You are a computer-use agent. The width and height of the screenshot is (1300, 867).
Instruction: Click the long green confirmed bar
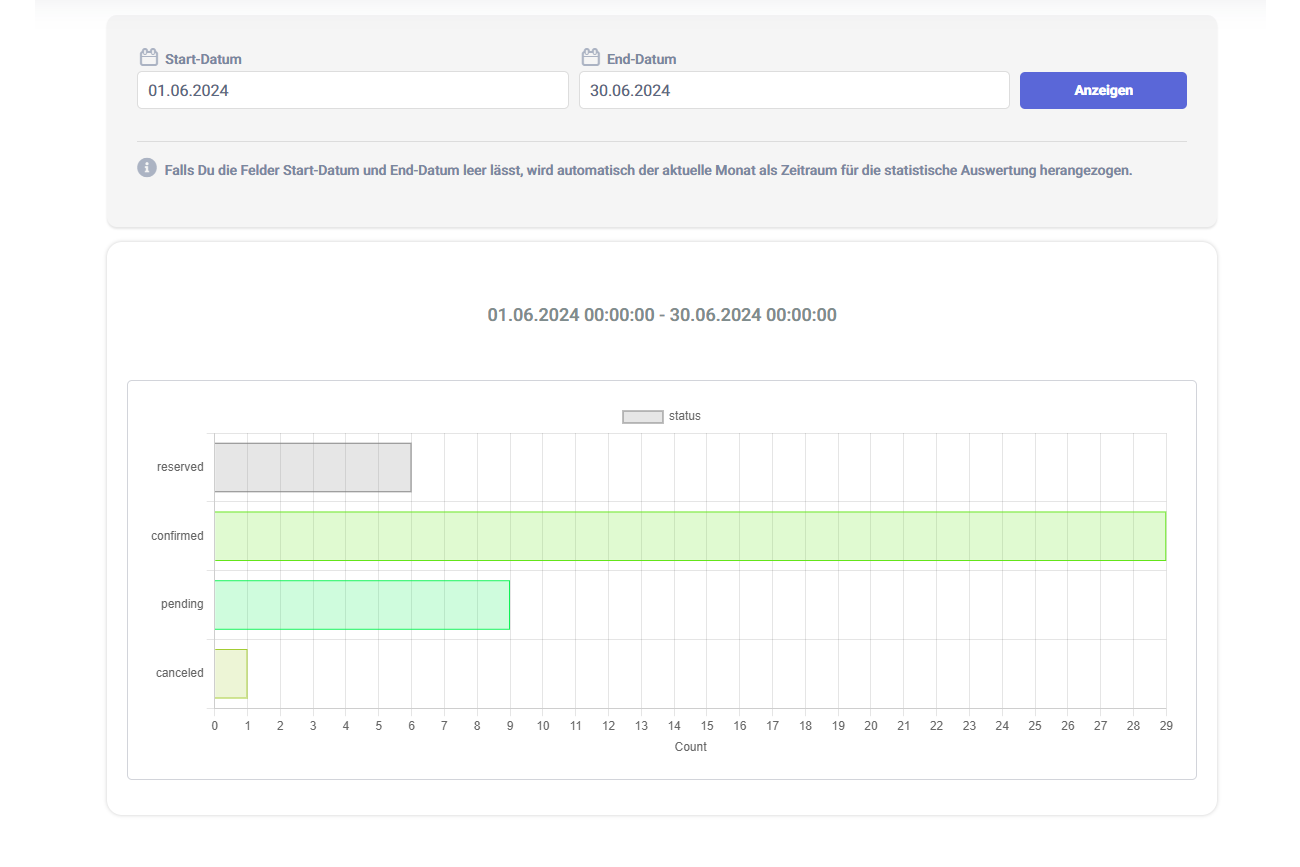pyautogui.click(x=690, y=536)
